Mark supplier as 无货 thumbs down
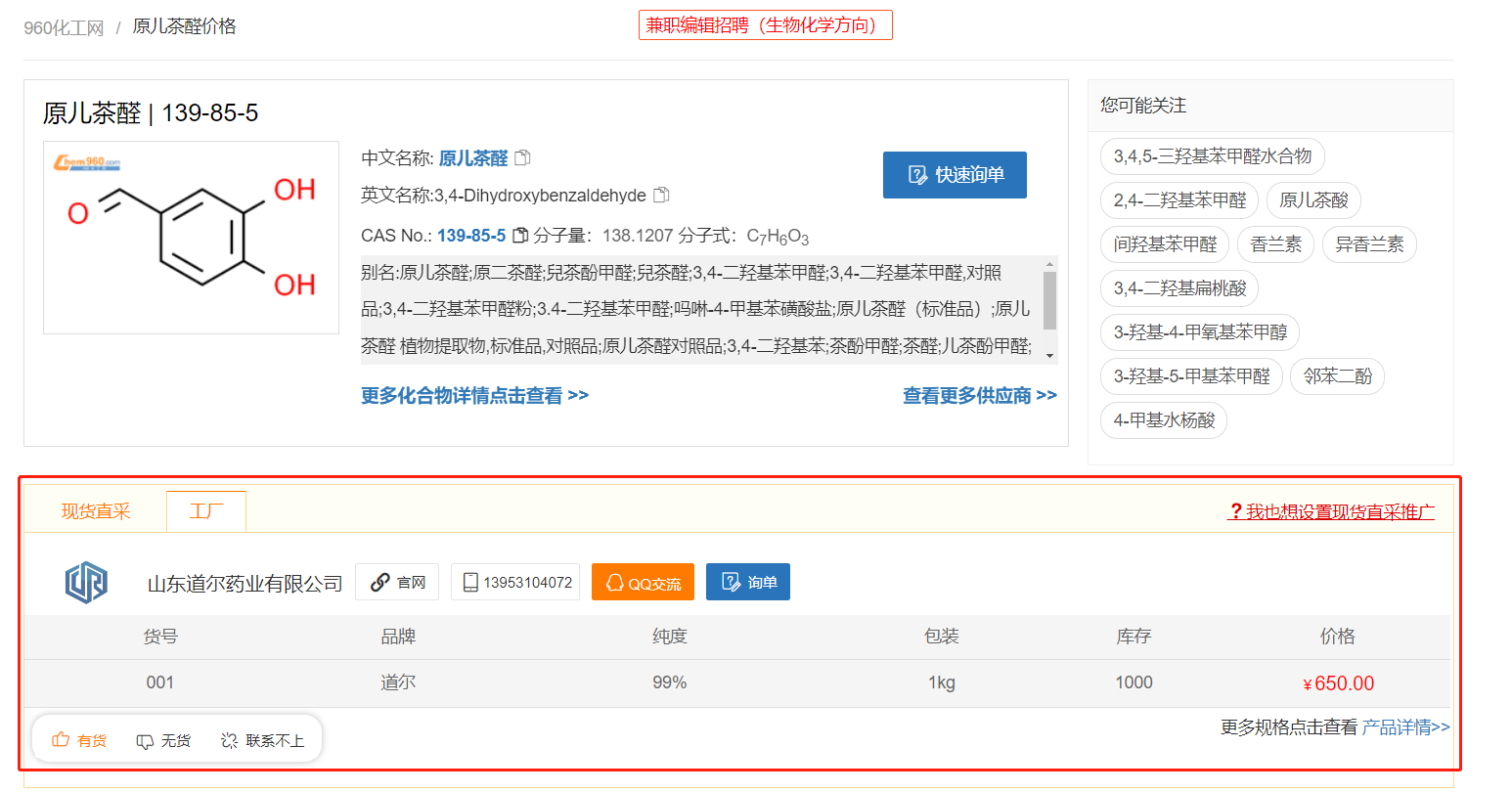 click(163, 740)
